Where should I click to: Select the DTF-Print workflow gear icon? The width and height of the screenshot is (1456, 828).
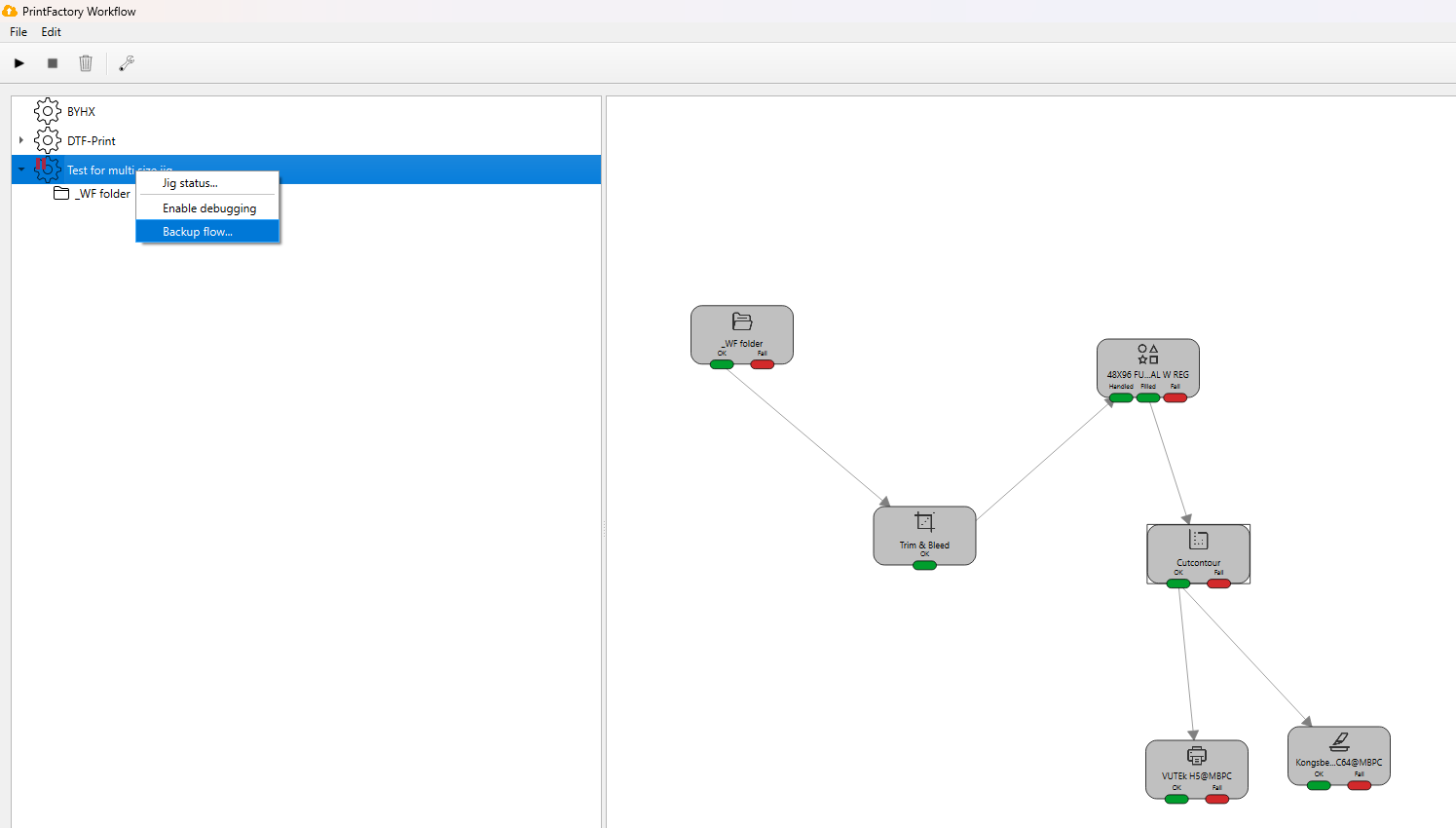click(x=48, y=140)
